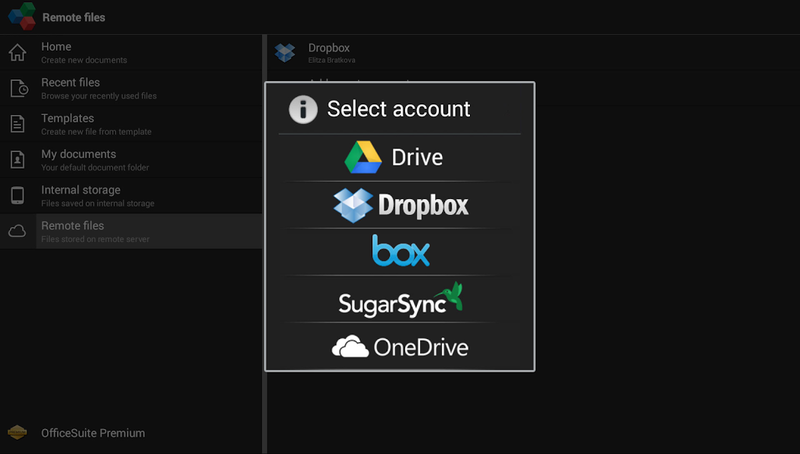Open the OfficeSuite app logo at top left
The height and width of the screenshot is (454, 800).
coord(22,16)
